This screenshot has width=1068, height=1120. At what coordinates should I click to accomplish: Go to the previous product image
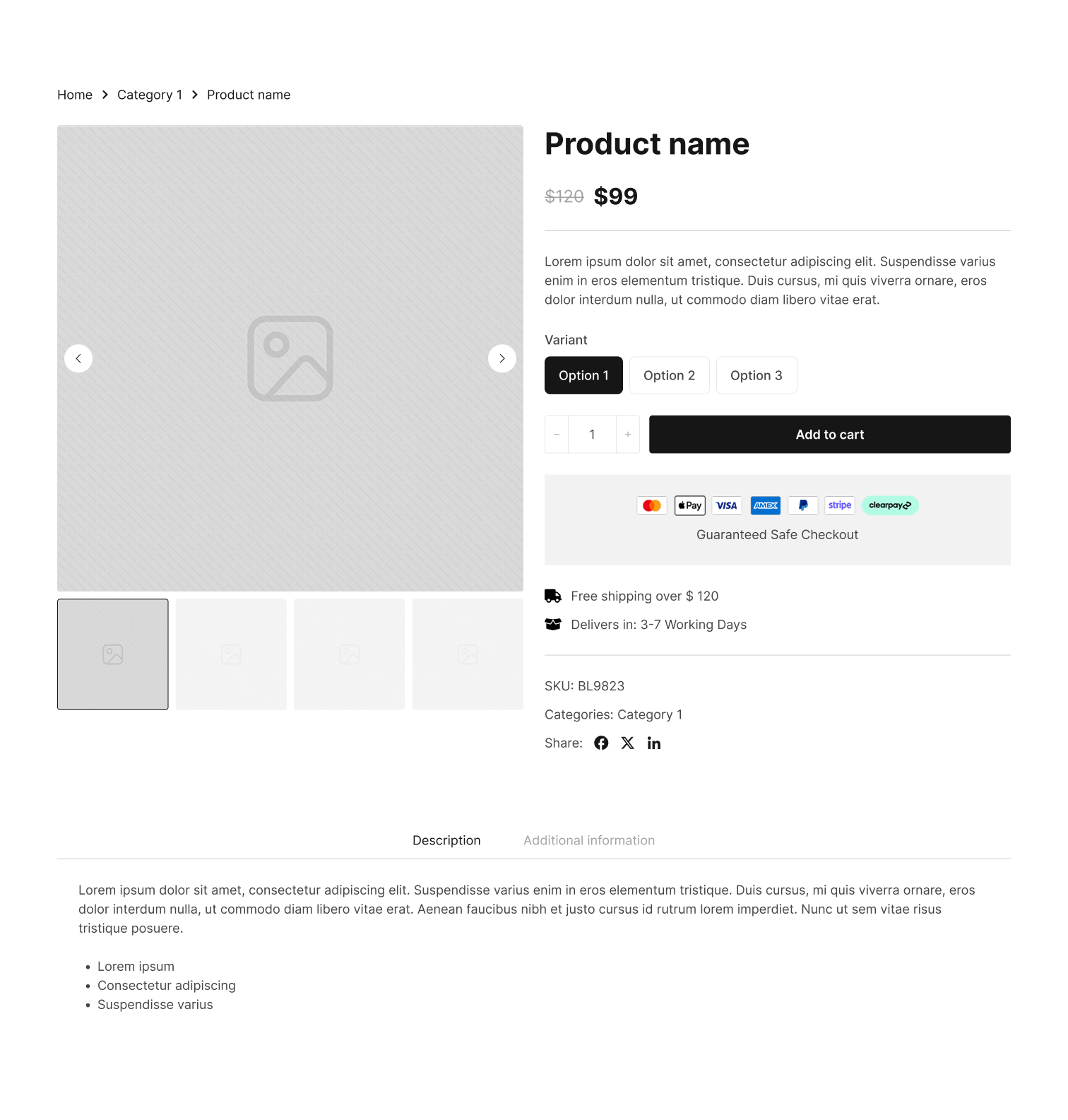[x=78, y=358]
